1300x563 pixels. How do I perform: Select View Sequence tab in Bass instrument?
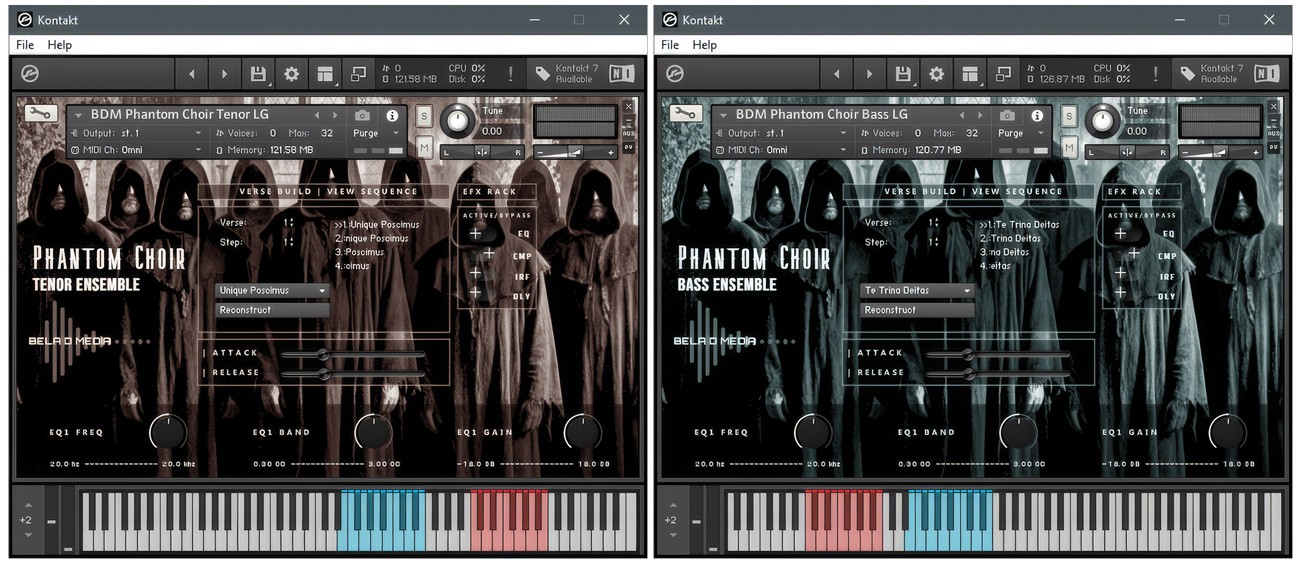coord(1017,191)
